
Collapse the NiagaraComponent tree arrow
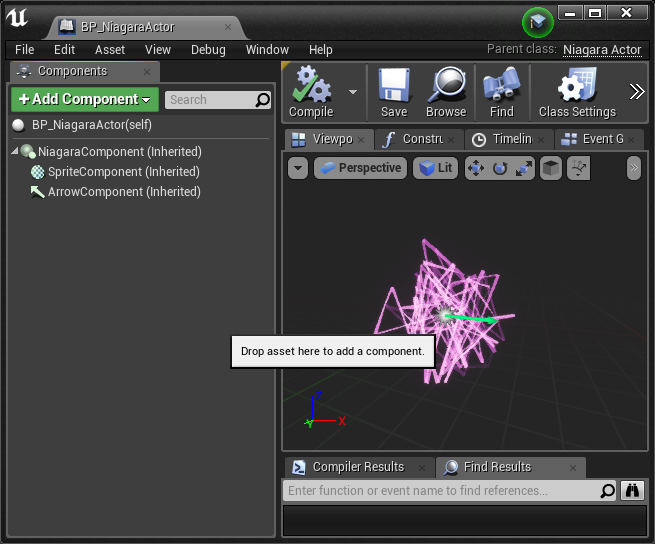(15, 151)
